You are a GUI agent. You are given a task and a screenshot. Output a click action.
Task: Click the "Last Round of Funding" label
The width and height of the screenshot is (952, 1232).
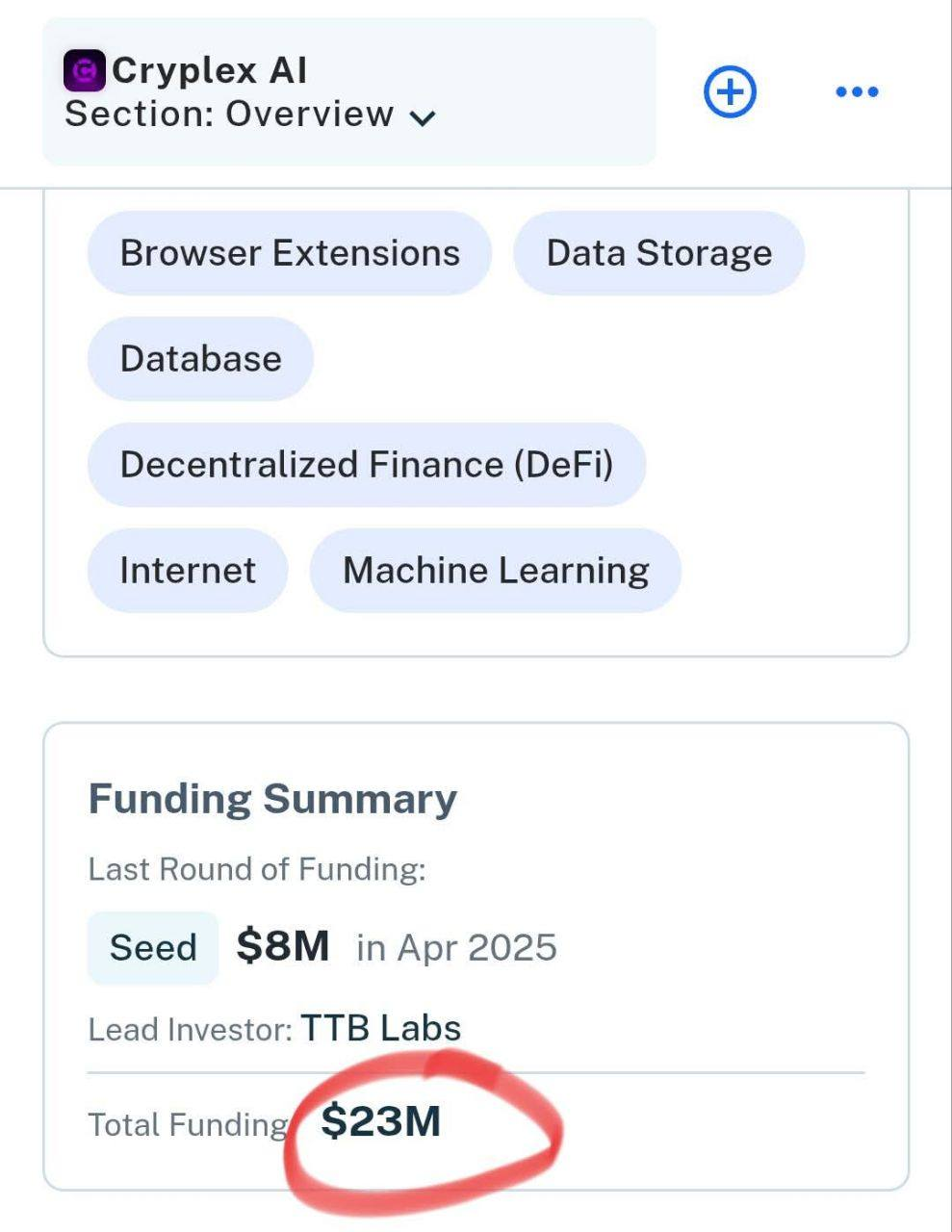point(256,869)
